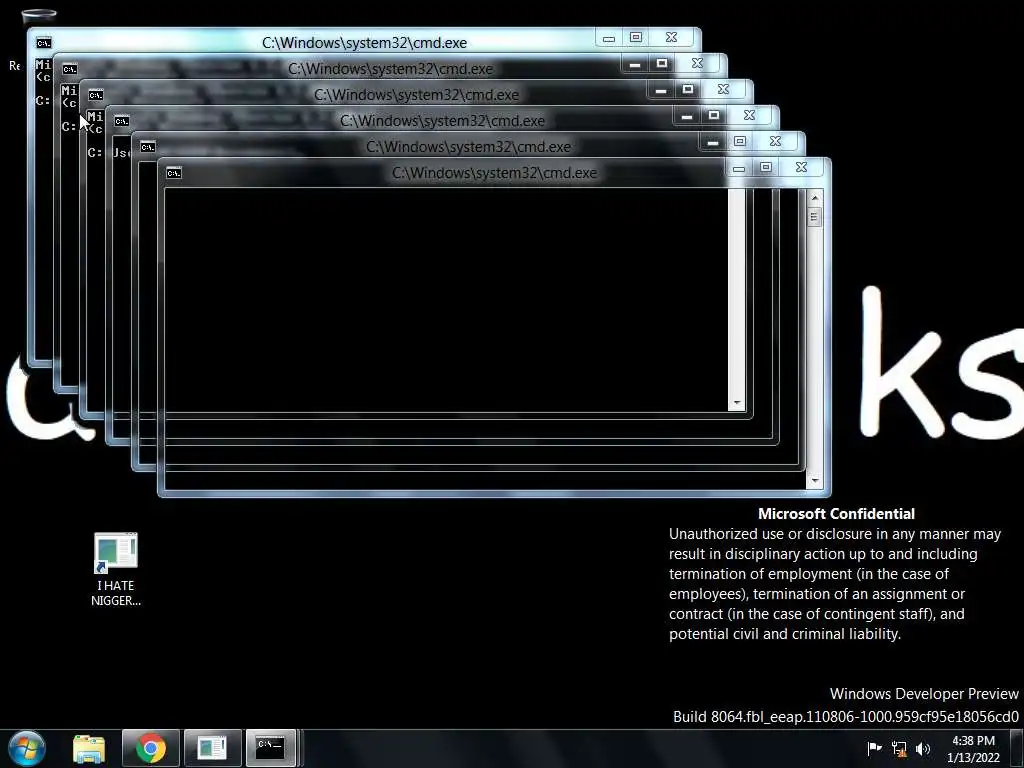Maximize the third cmd window from the front

click(714, 116)
